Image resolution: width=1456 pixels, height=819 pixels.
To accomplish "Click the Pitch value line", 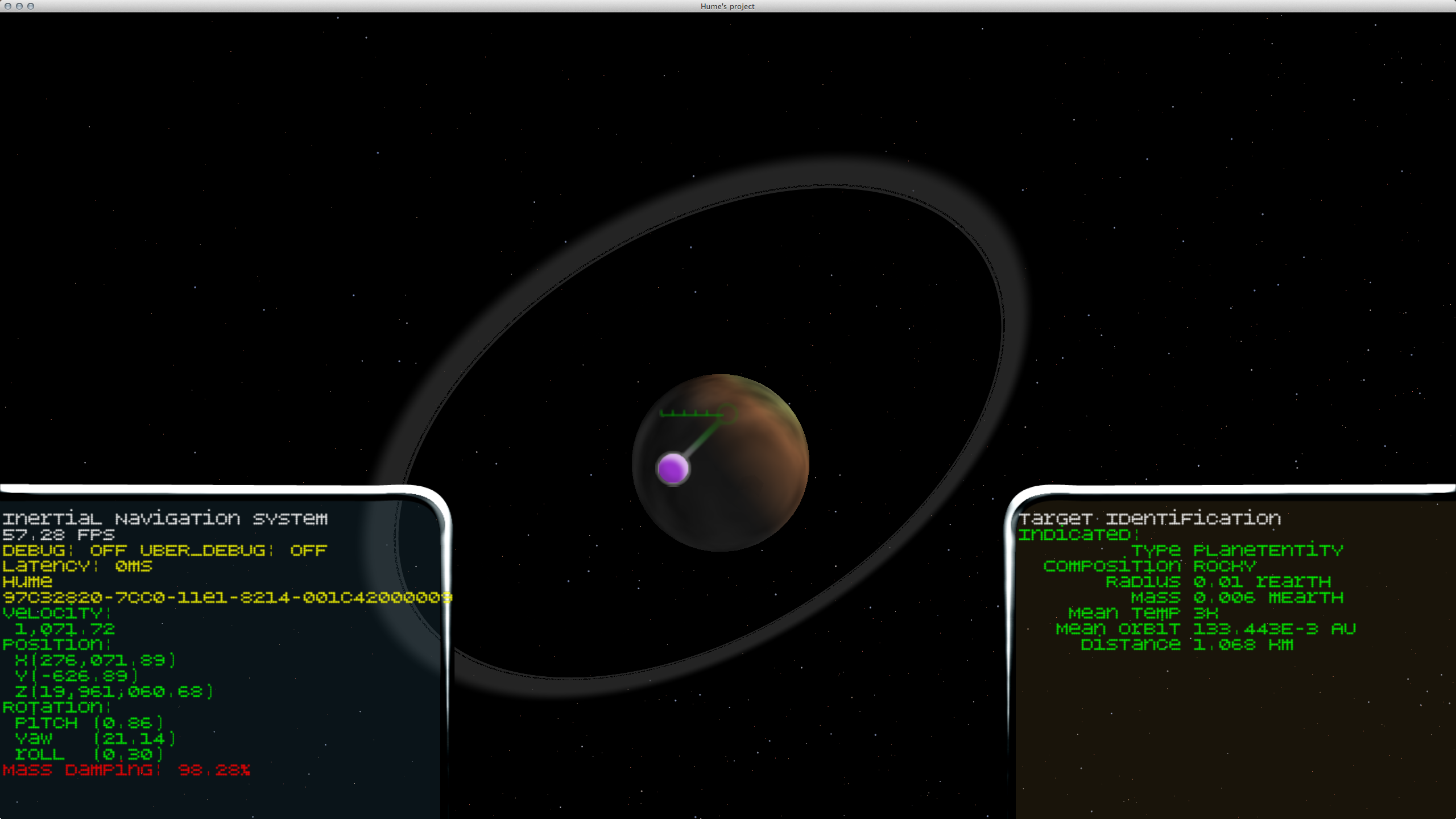I will [89, 723].
